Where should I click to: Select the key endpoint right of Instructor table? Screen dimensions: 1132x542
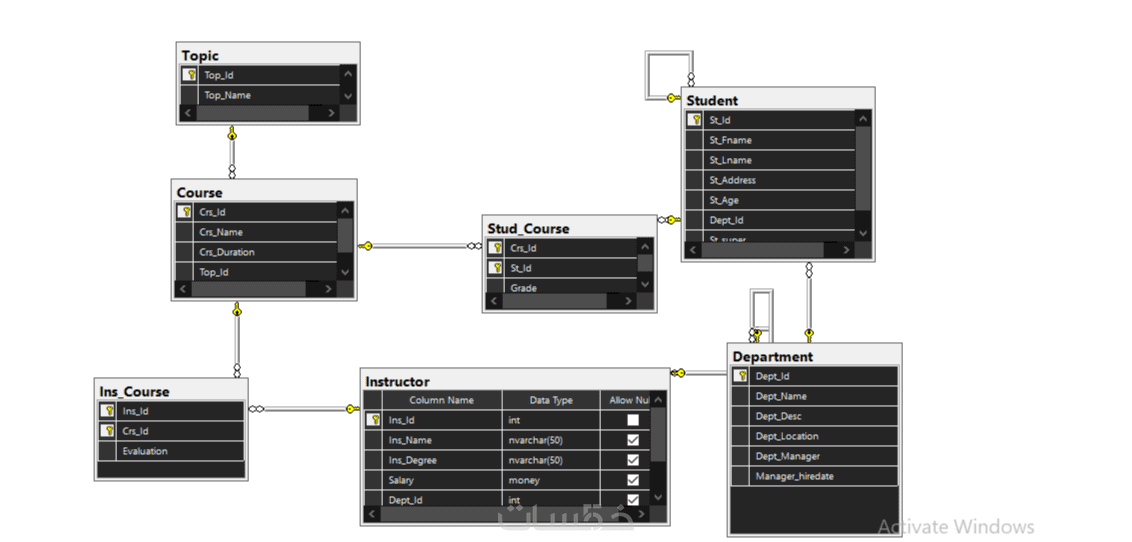(678, 373)
